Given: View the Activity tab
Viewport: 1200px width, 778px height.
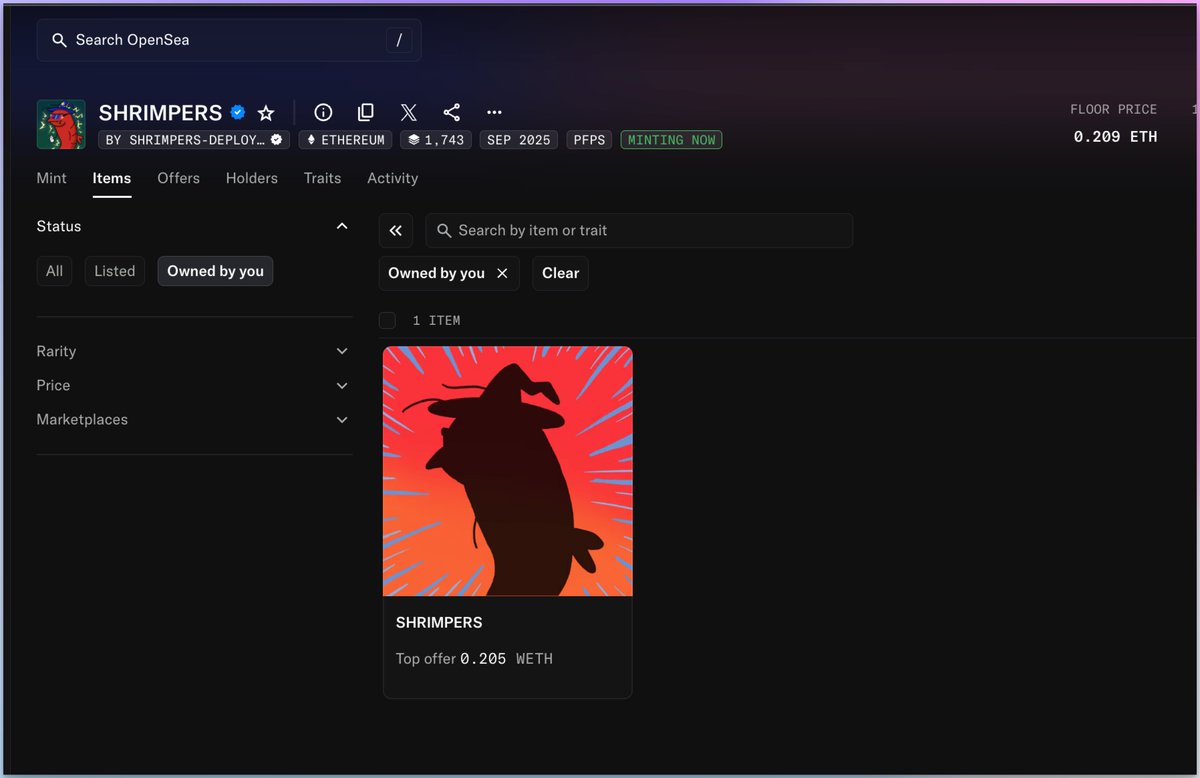Looking at the screenshot, I should [x=393, y=178].
